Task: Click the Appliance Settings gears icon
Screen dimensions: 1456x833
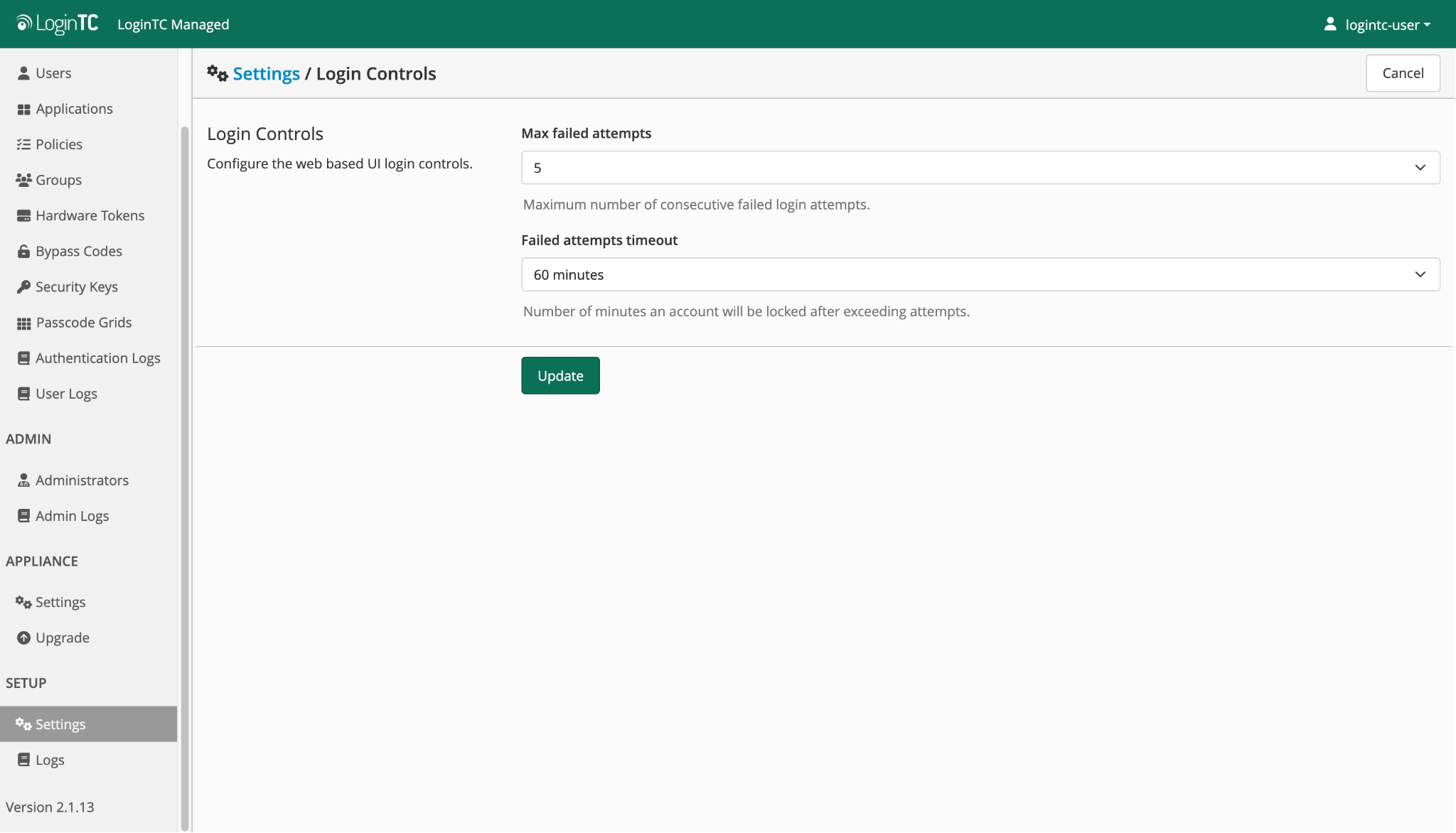Action: [23, 602]
